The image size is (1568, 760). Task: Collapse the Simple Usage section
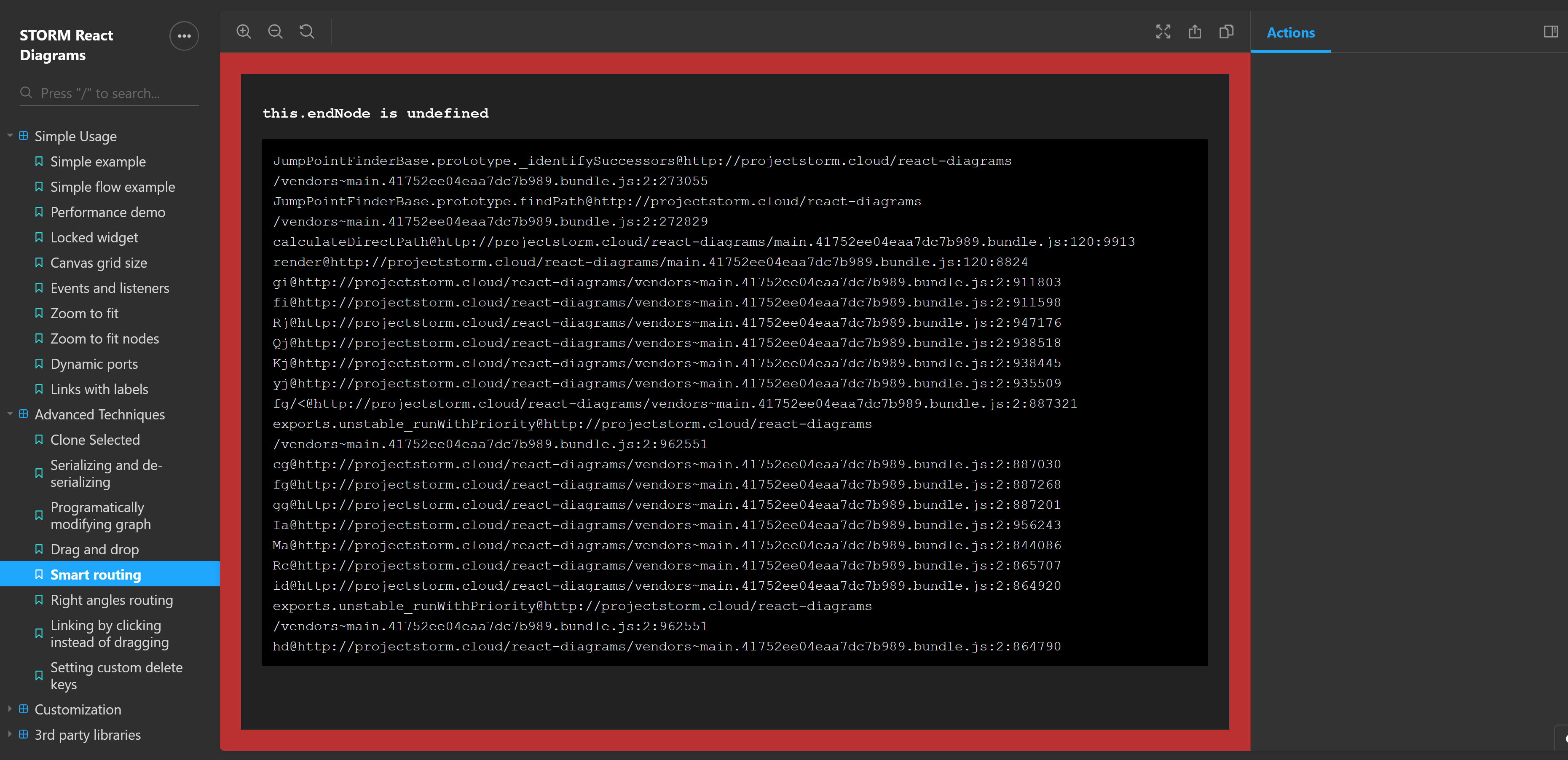[x=10, y=135]
